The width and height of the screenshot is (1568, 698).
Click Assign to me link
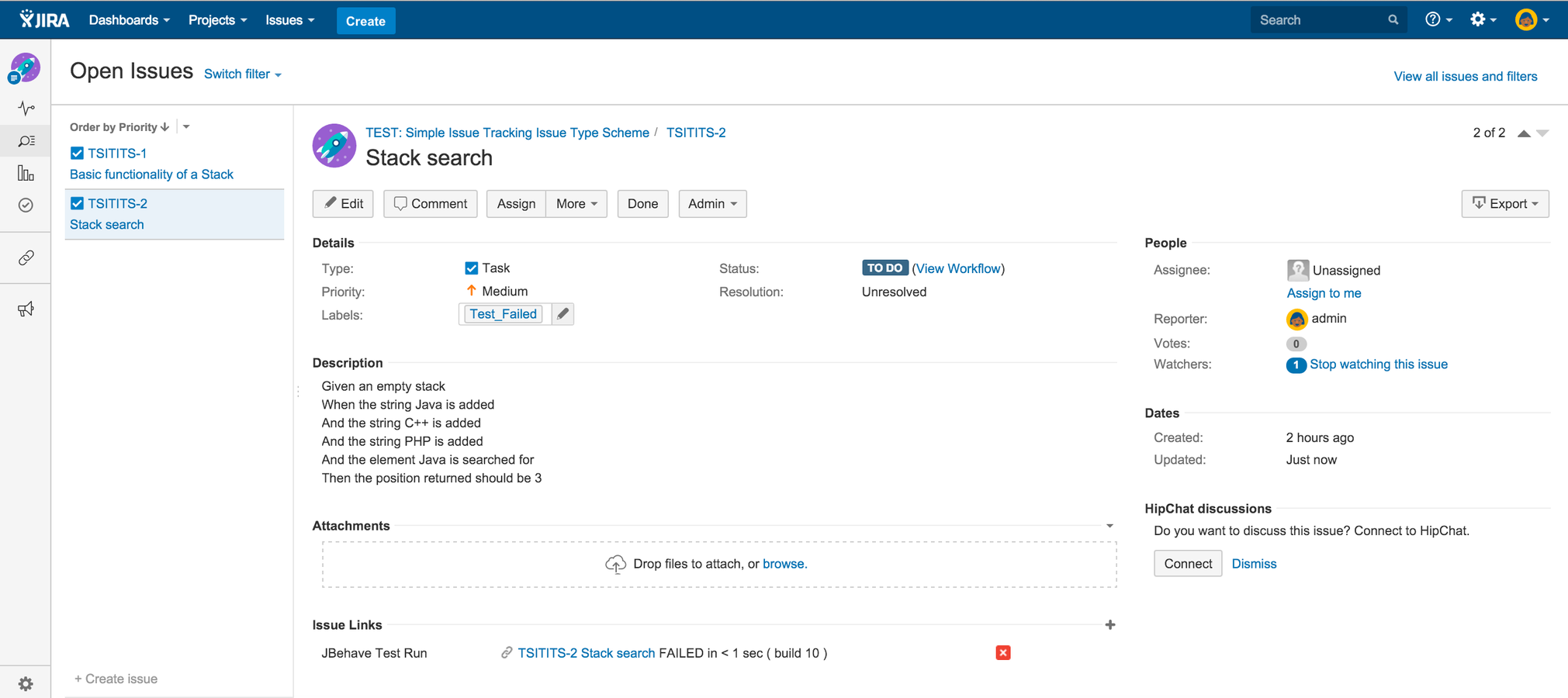(1324, 293)
